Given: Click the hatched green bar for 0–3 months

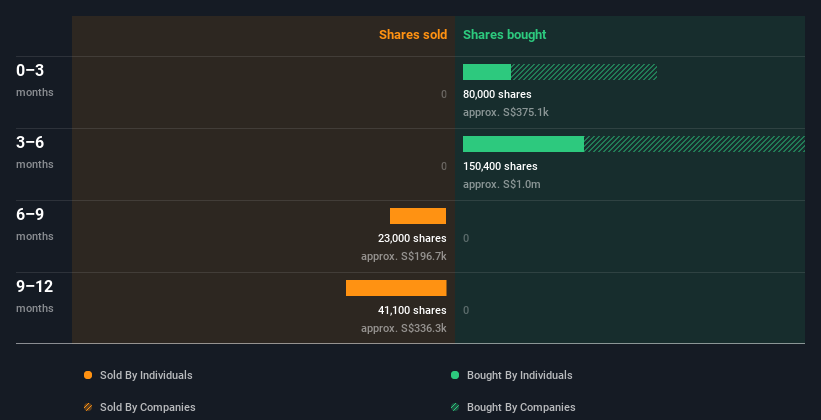Looking at the screenshot, I should tap(584, 72).
